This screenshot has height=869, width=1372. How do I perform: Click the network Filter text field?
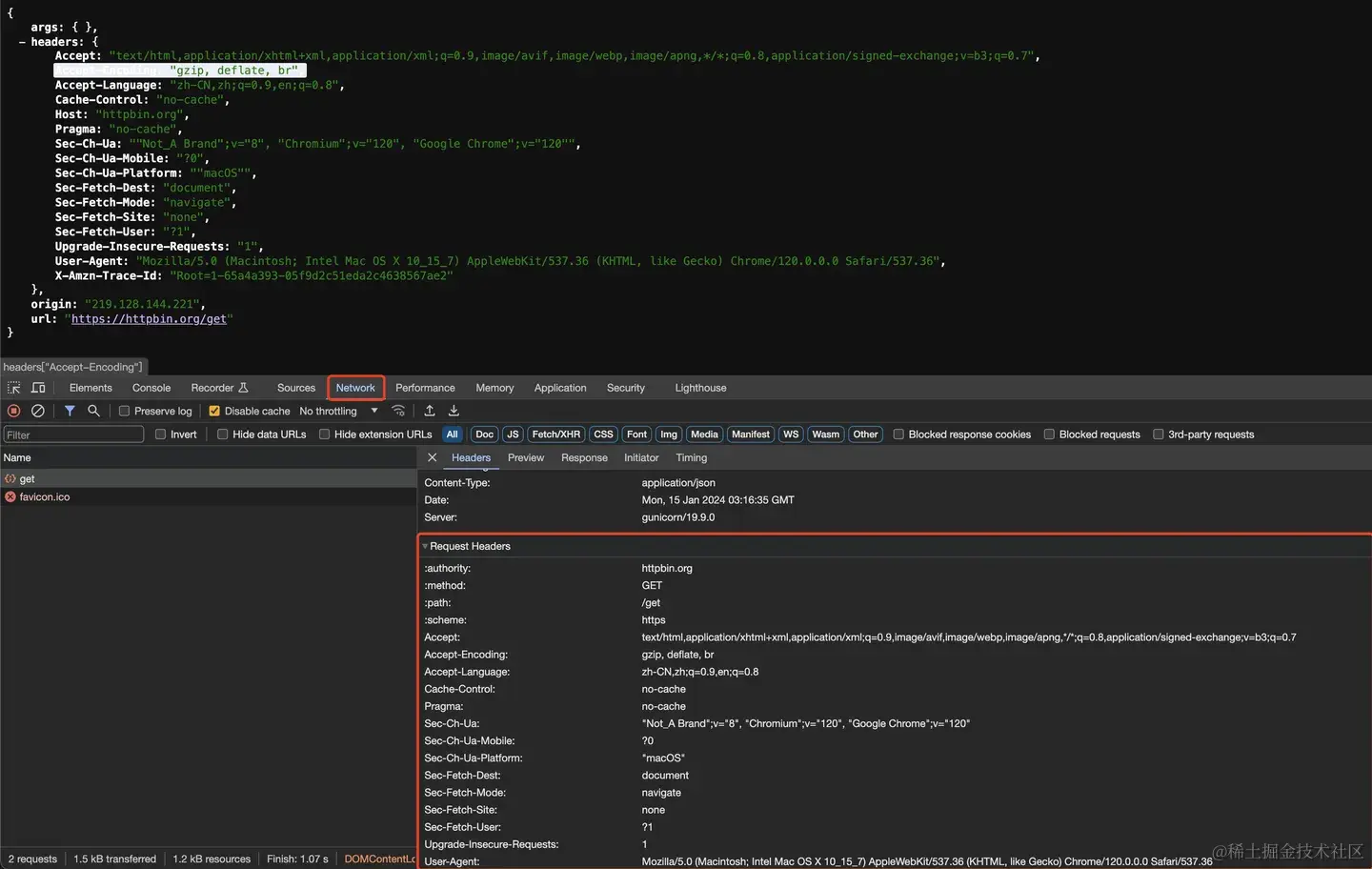pos(73,434)
